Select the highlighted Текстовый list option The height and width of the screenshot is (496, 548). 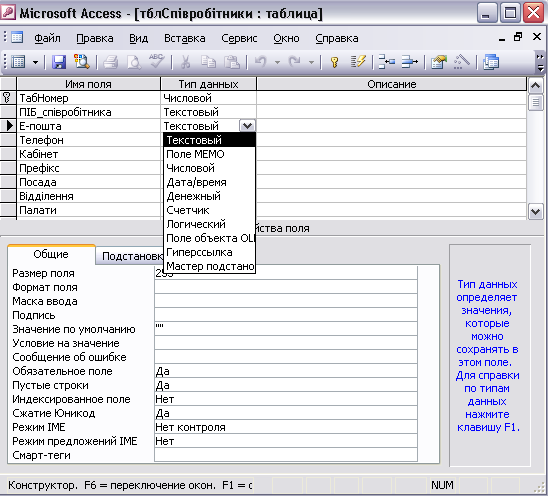[x=209, y=140]
